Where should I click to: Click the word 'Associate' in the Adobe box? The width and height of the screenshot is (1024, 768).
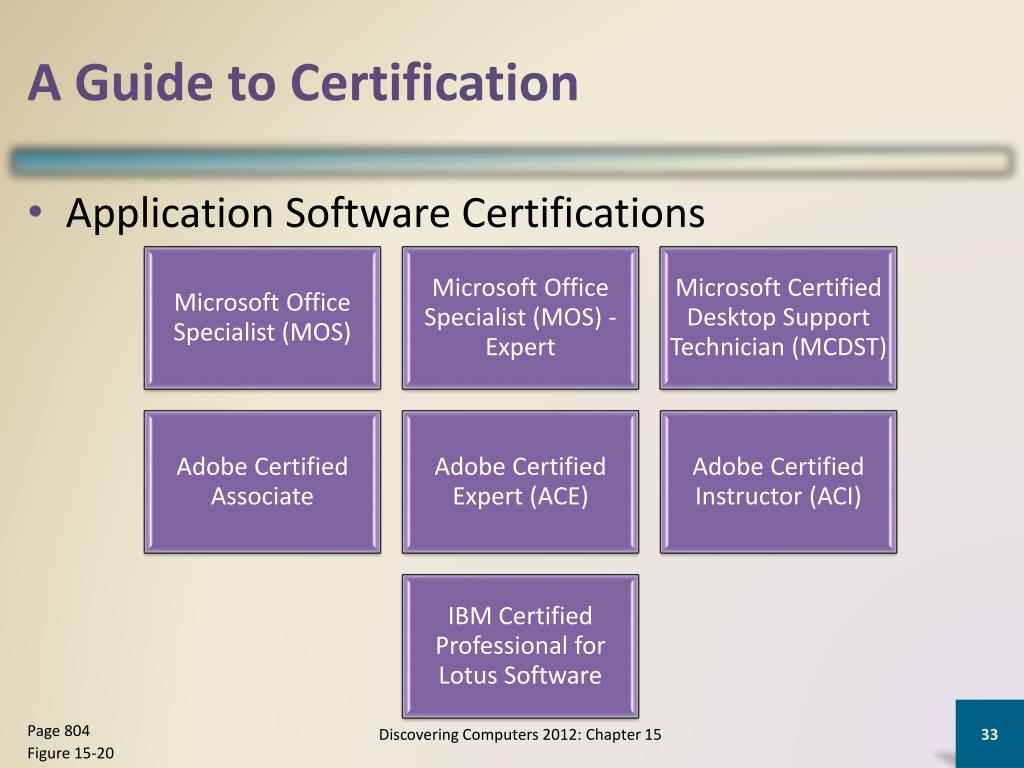pyautogui.click(x=262, y=496)
